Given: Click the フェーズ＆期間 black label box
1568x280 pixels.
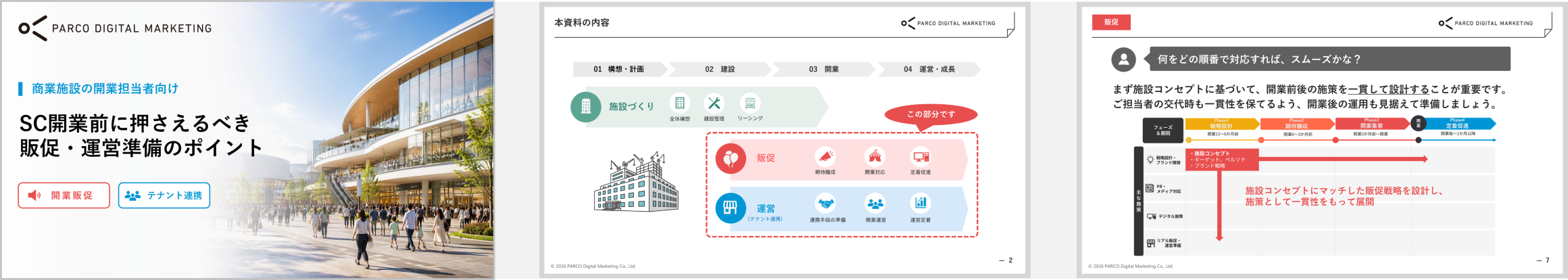Looking at the screenshot, I should [1163, 131].
